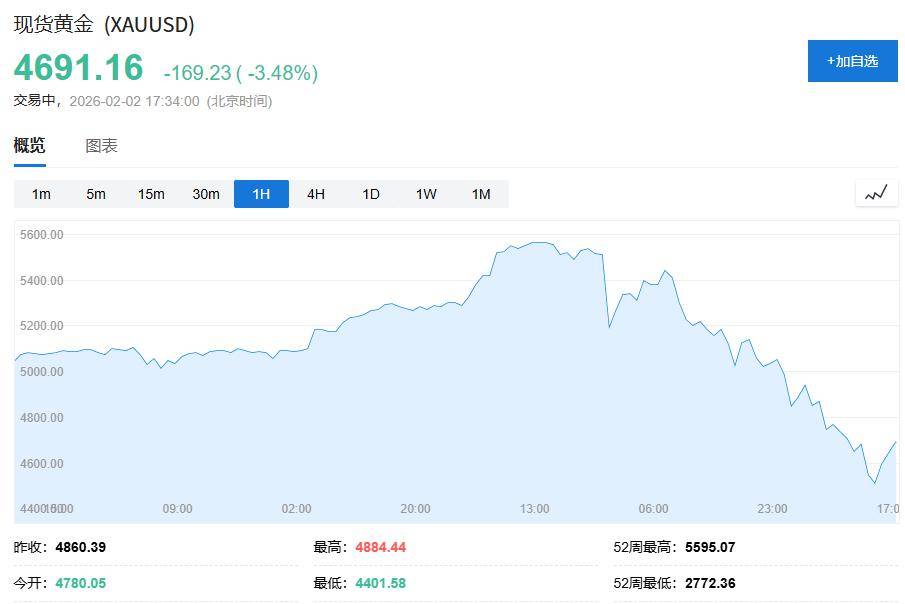Add gold to watchlist with +加自选
This screenshot has height=604, width=905.
pos(852,61)
